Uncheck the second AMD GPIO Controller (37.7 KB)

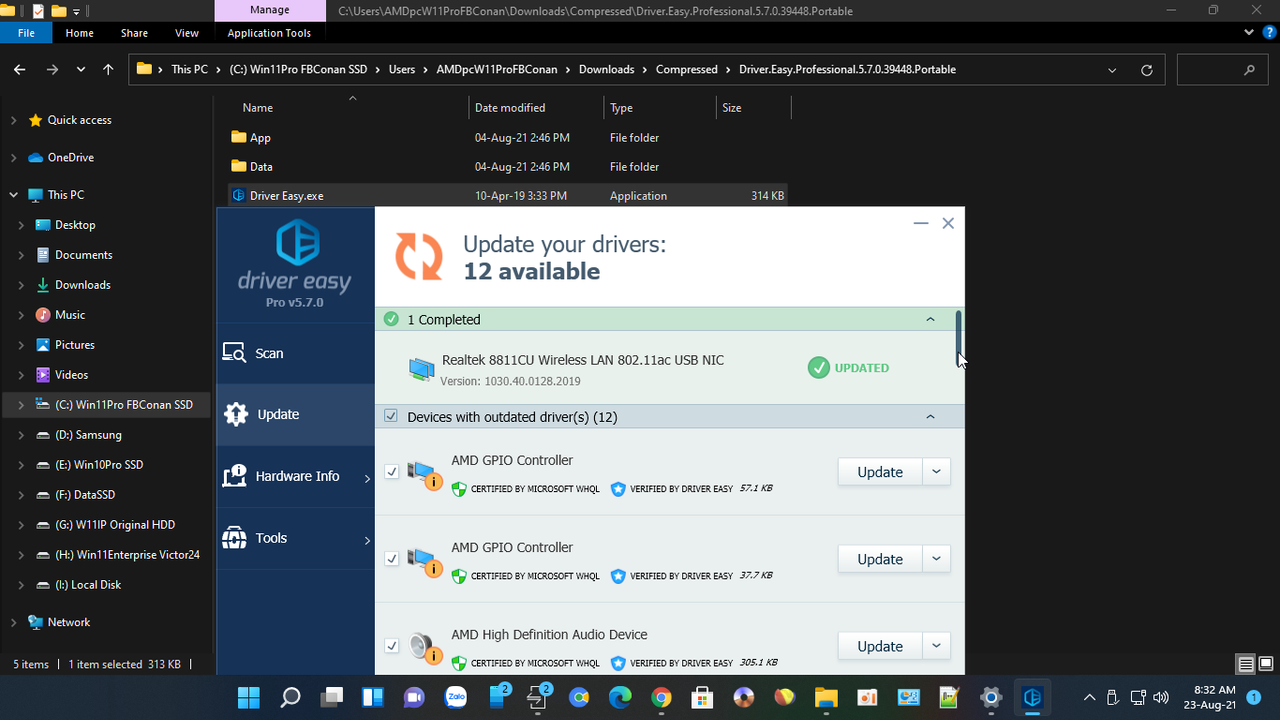click(x=391, y=559)
